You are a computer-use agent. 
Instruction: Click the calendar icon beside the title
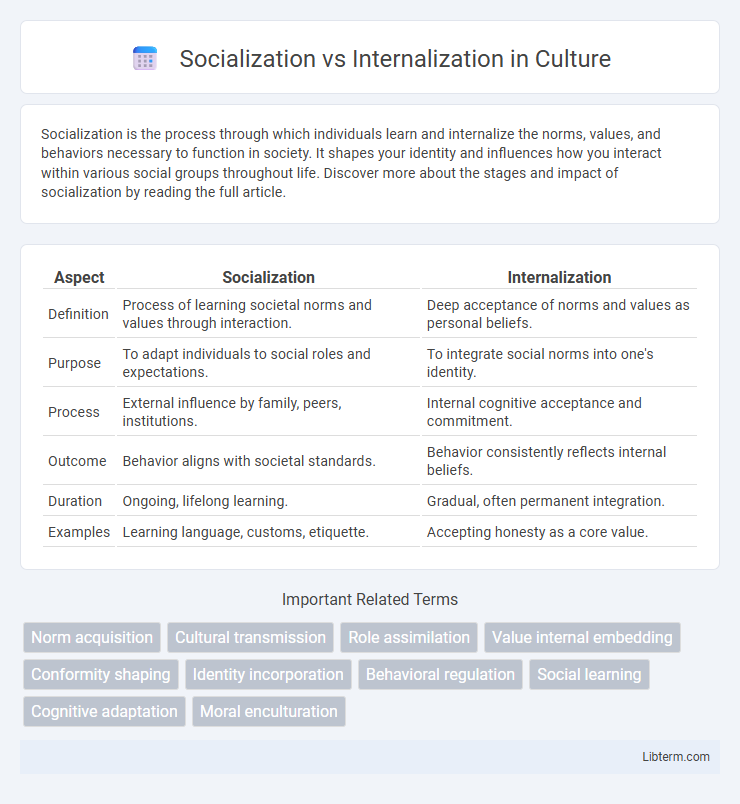click(x=145, y=58)
